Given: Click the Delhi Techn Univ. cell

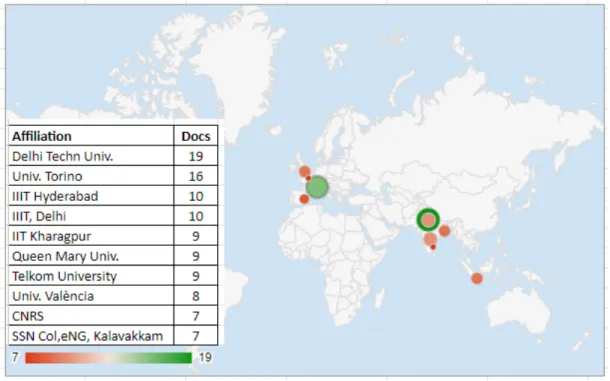Looking at the screenshot, I should 91,156.
